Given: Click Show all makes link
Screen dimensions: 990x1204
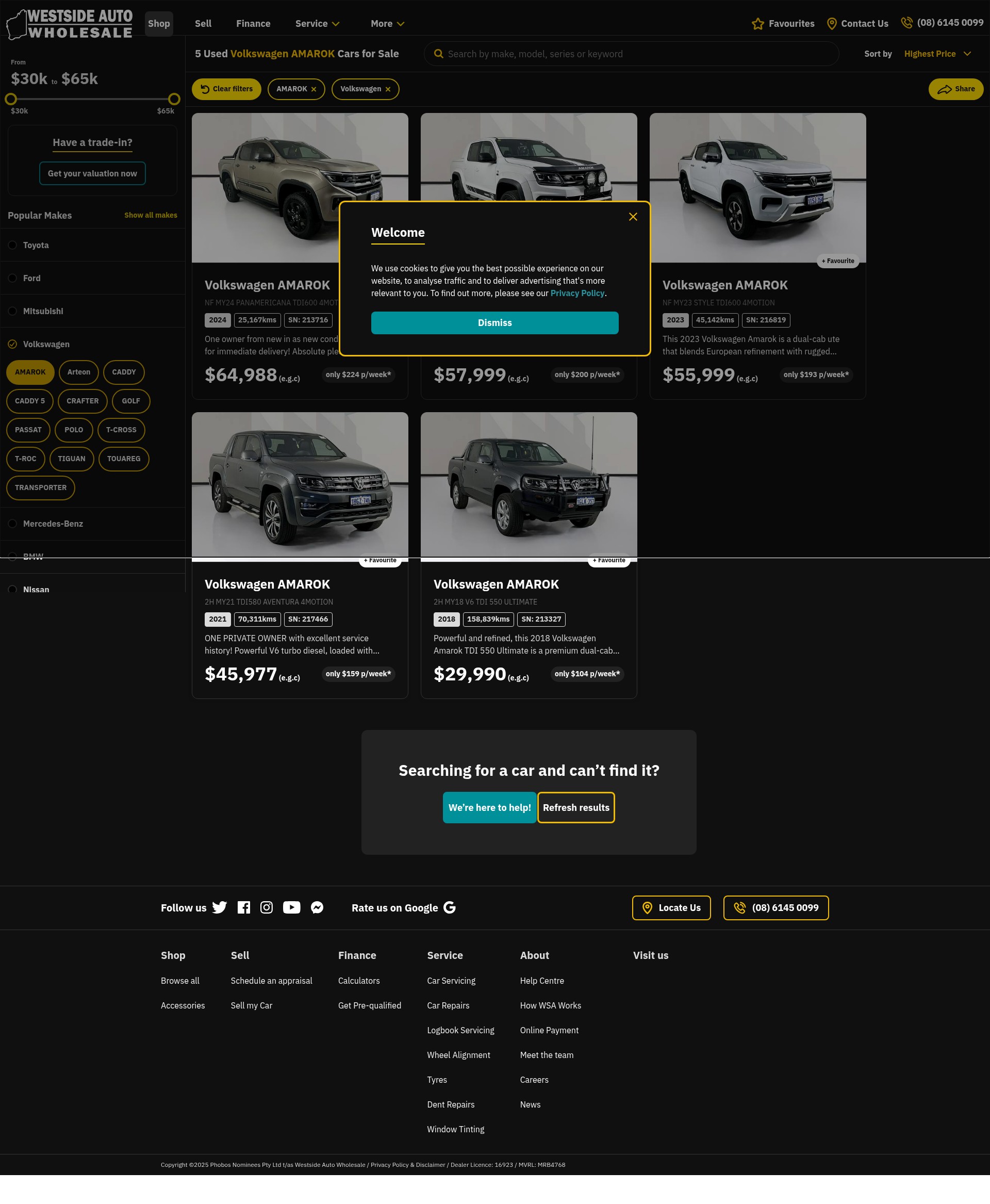Looking at the screenshot, I should (x=151, y=215).
